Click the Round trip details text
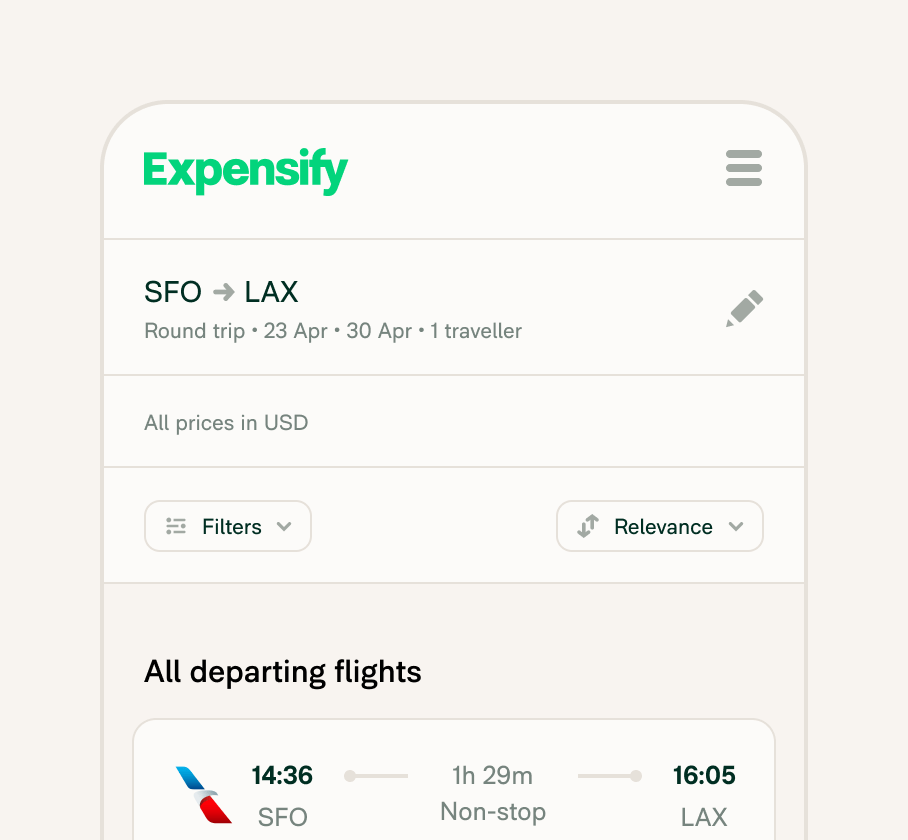This screenshot has height=840, width=908. tap(332, 331)
